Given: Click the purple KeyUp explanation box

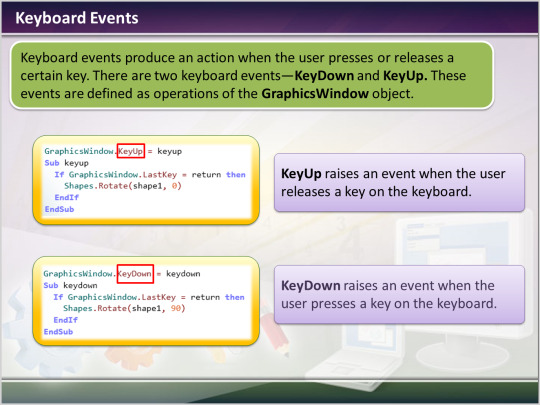Looking at the screenshot, I should point(399,183).
